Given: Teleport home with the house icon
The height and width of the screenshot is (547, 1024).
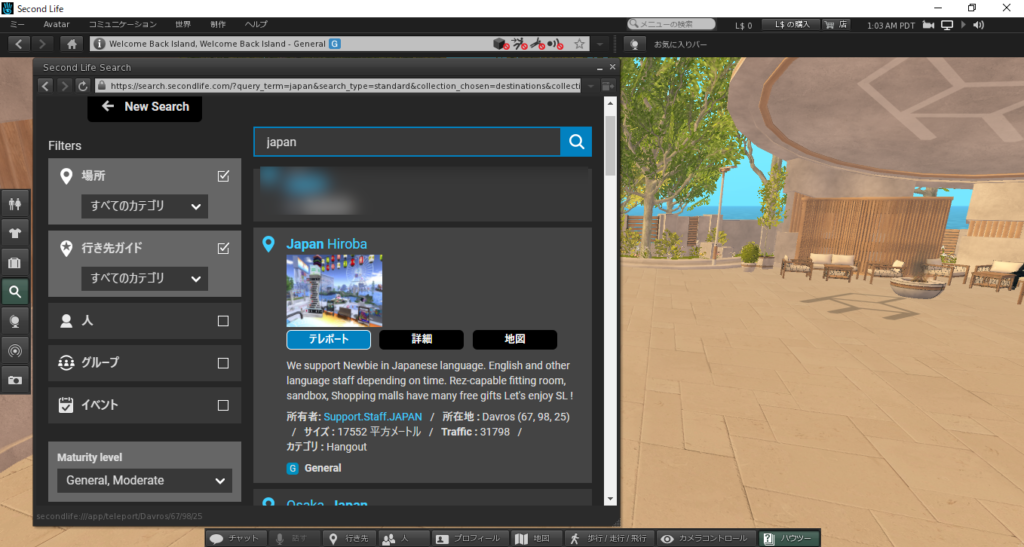Looking at the screenshot, I should point(72,44).
